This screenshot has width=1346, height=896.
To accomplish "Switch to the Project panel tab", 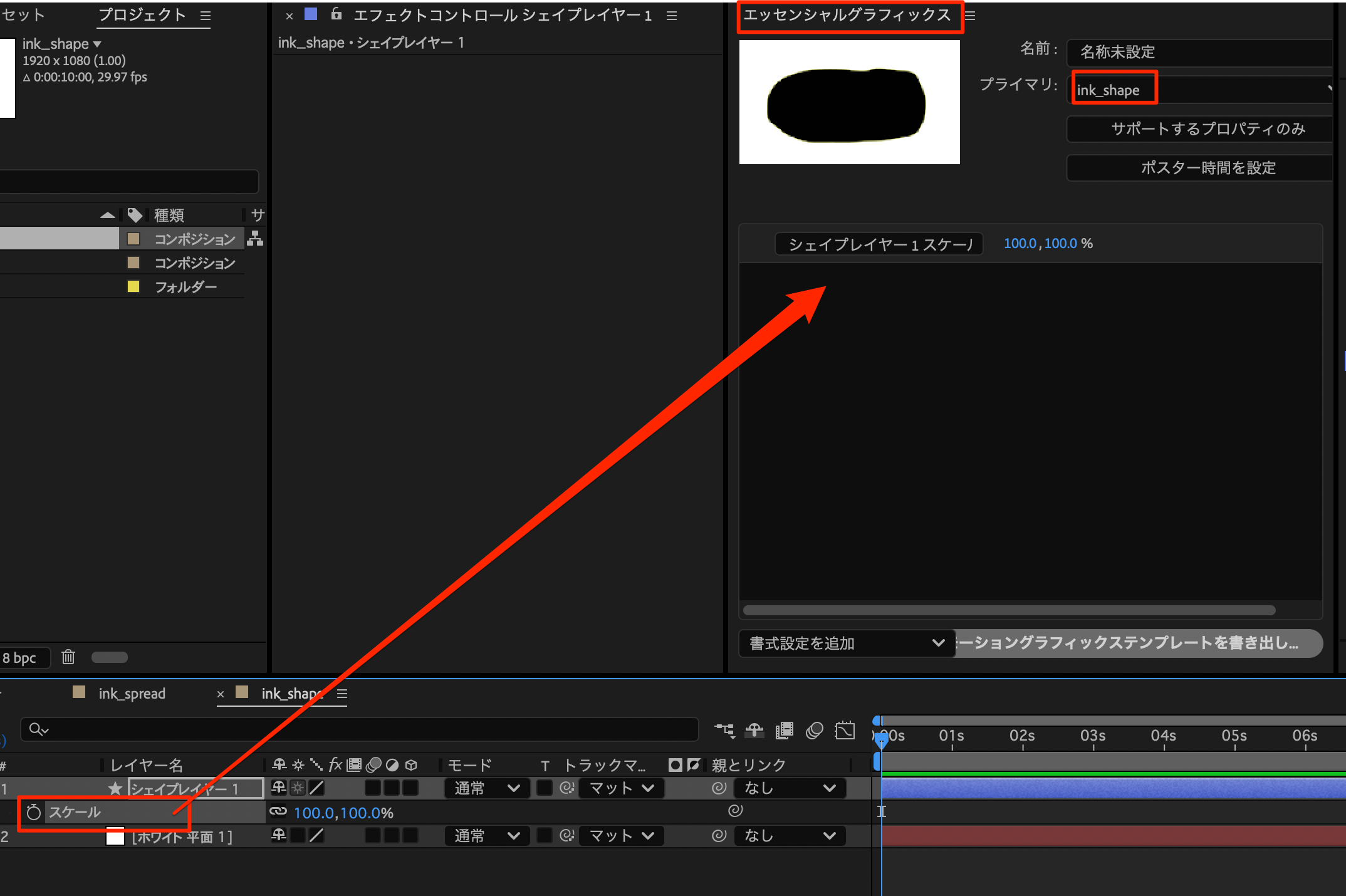I will pos(142,15).
